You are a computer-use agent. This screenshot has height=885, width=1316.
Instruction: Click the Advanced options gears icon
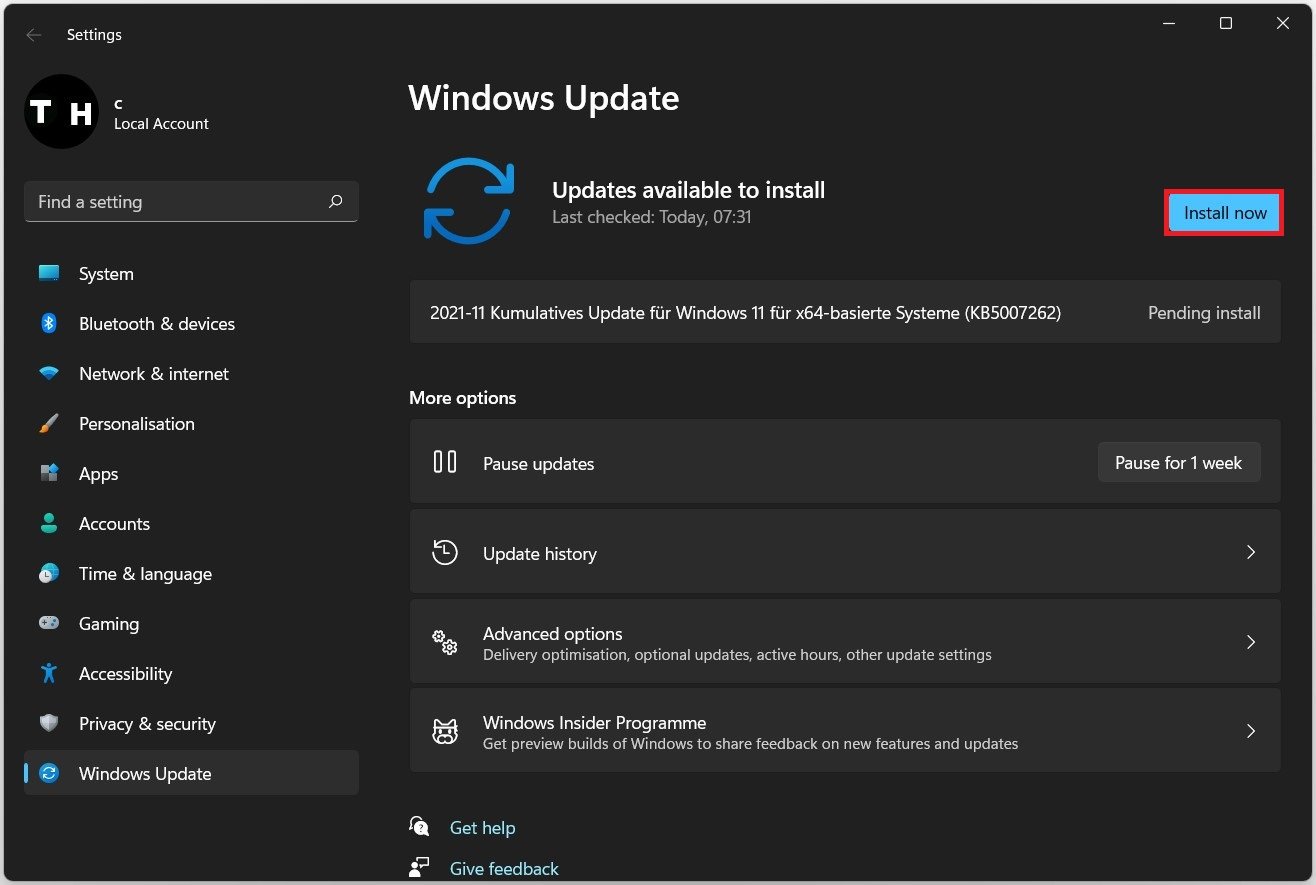(445, 642)
